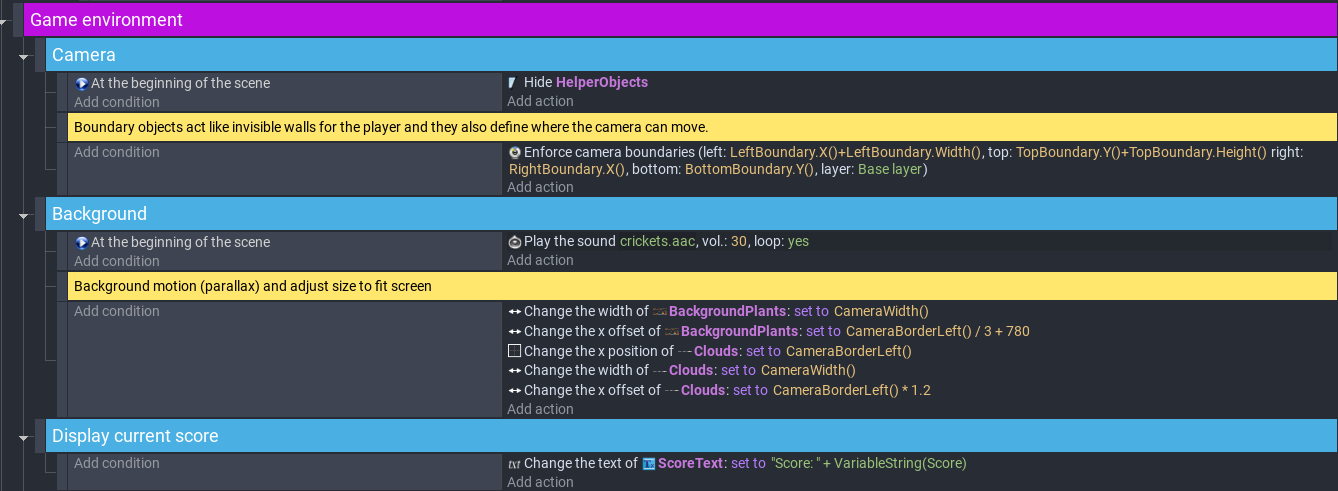This screenshot has width=1338, height=491.
Task: Click the ScoreText change text icon
Action: (x=514, y=463)
